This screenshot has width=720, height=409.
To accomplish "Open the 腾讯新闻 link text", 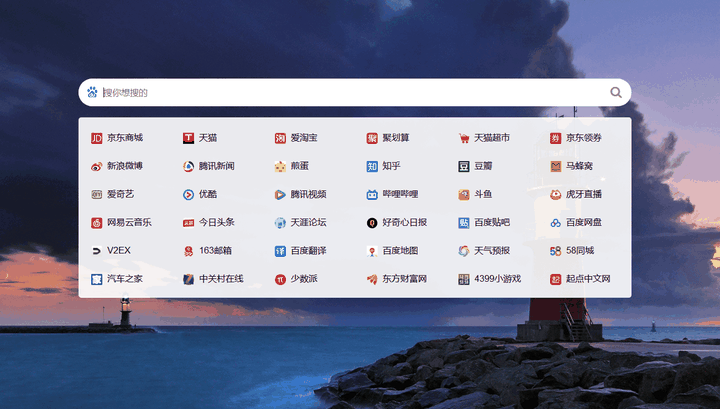I will (217, 166).
